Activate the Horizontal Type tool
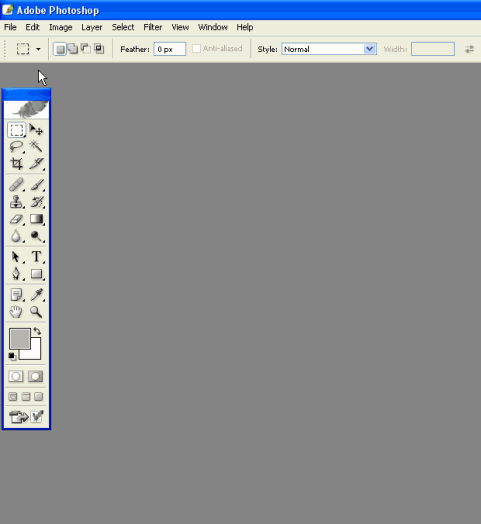 click(36, 257)
